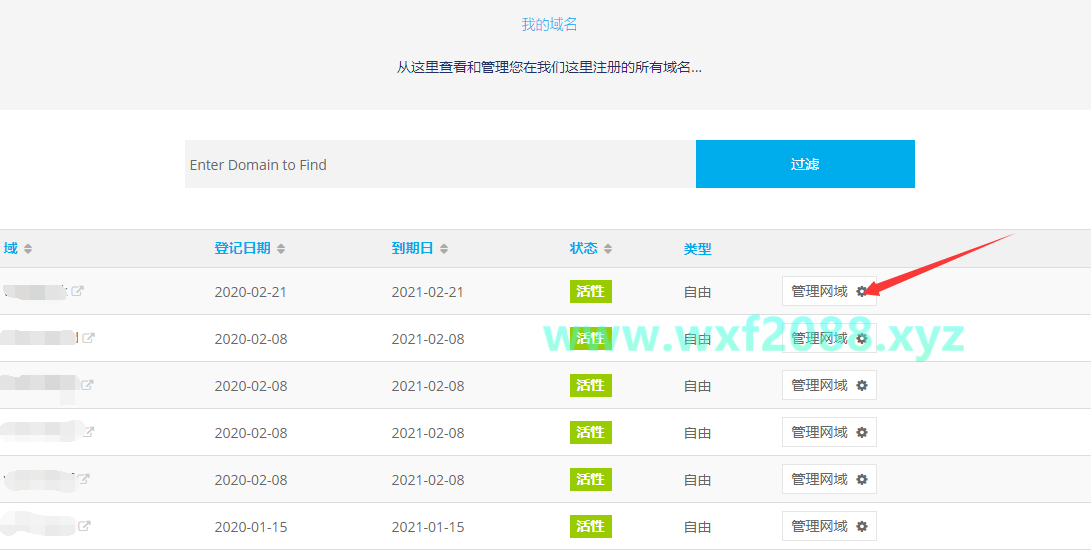Click the 类型 column header
The image size is (1091, 560).
(697, 249)
